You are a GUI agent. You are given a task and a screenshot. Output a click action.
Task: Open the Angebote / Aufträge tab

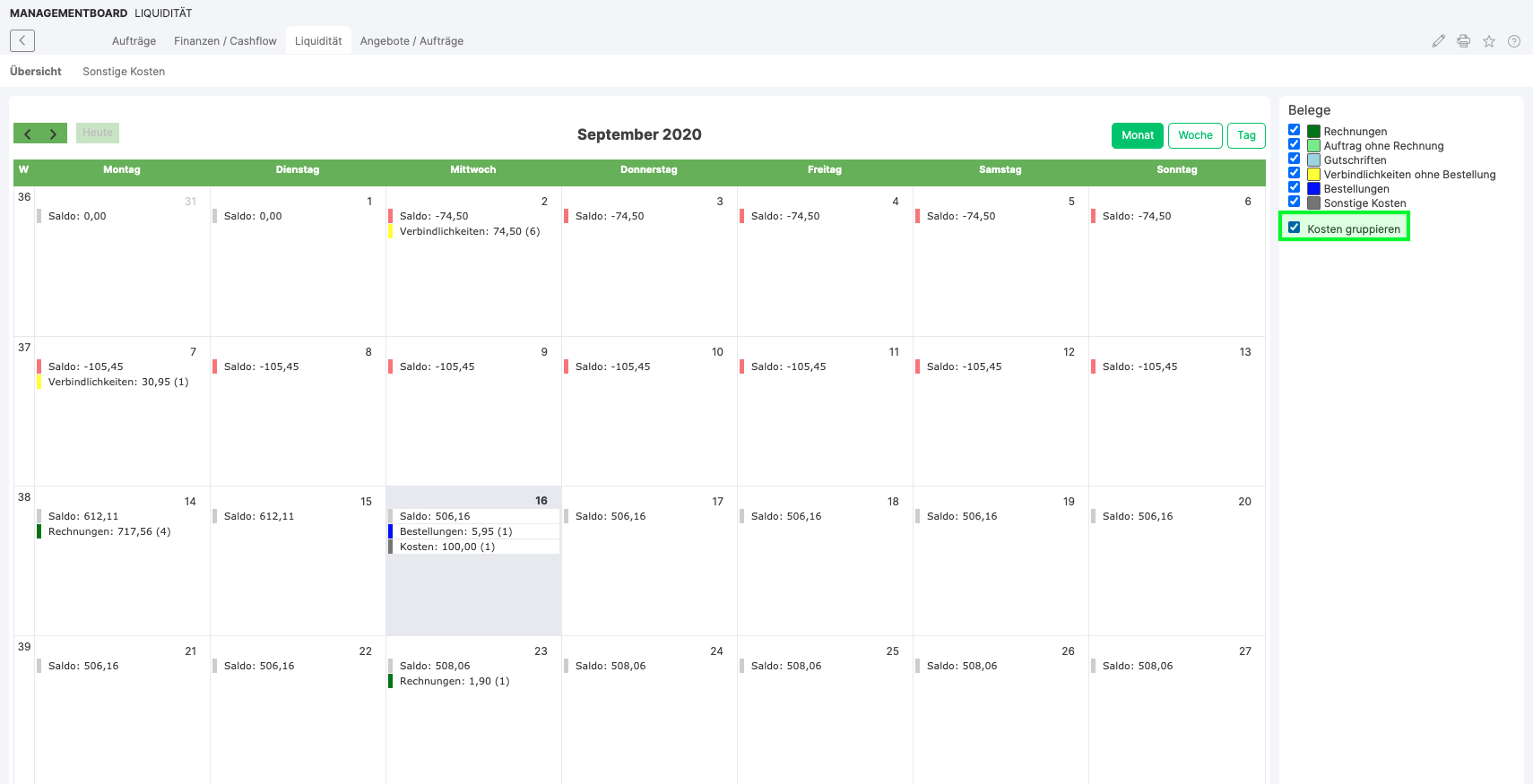[411, 41]
